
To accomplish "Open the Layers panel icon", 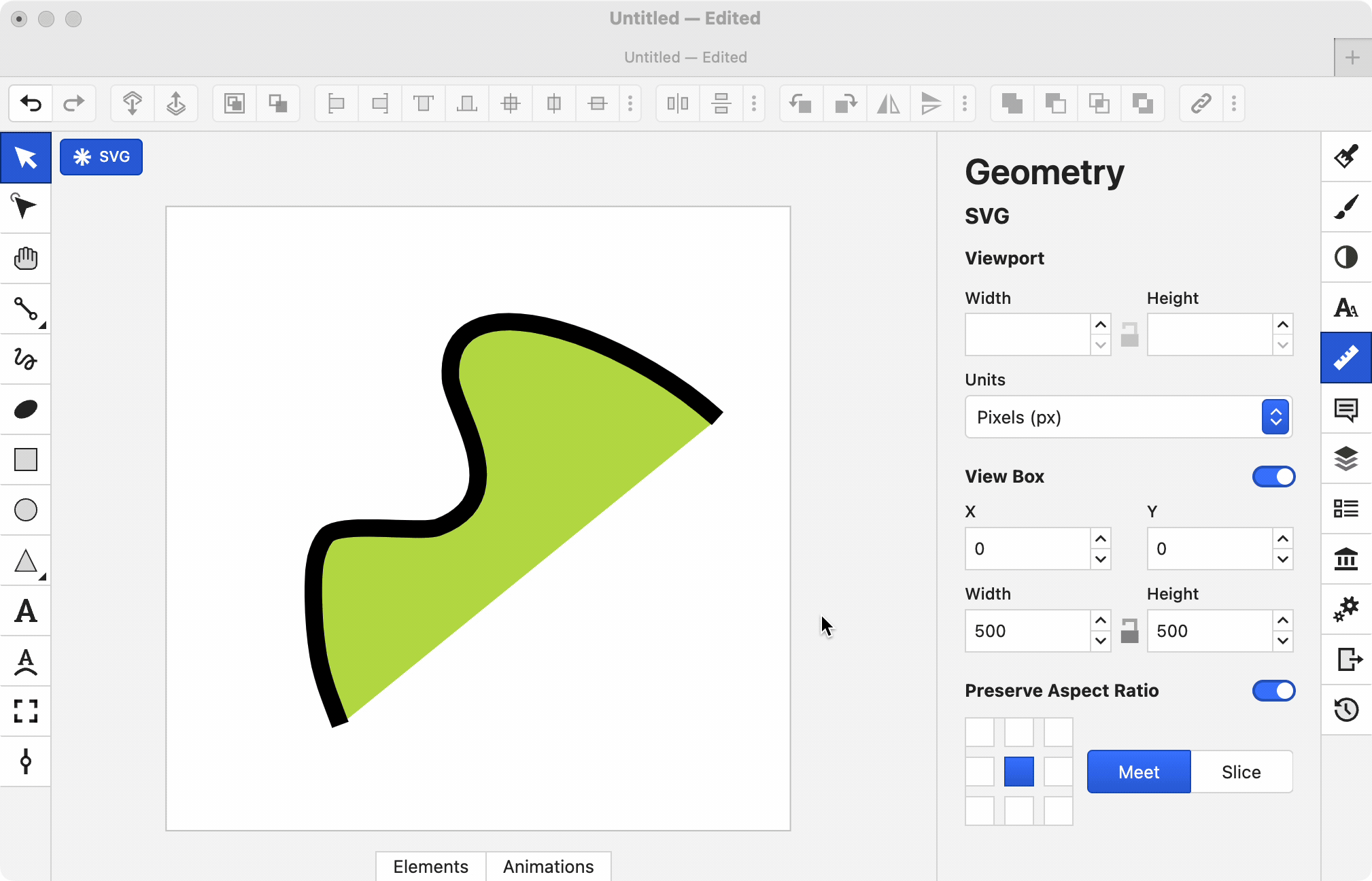I will (1345, 459).
